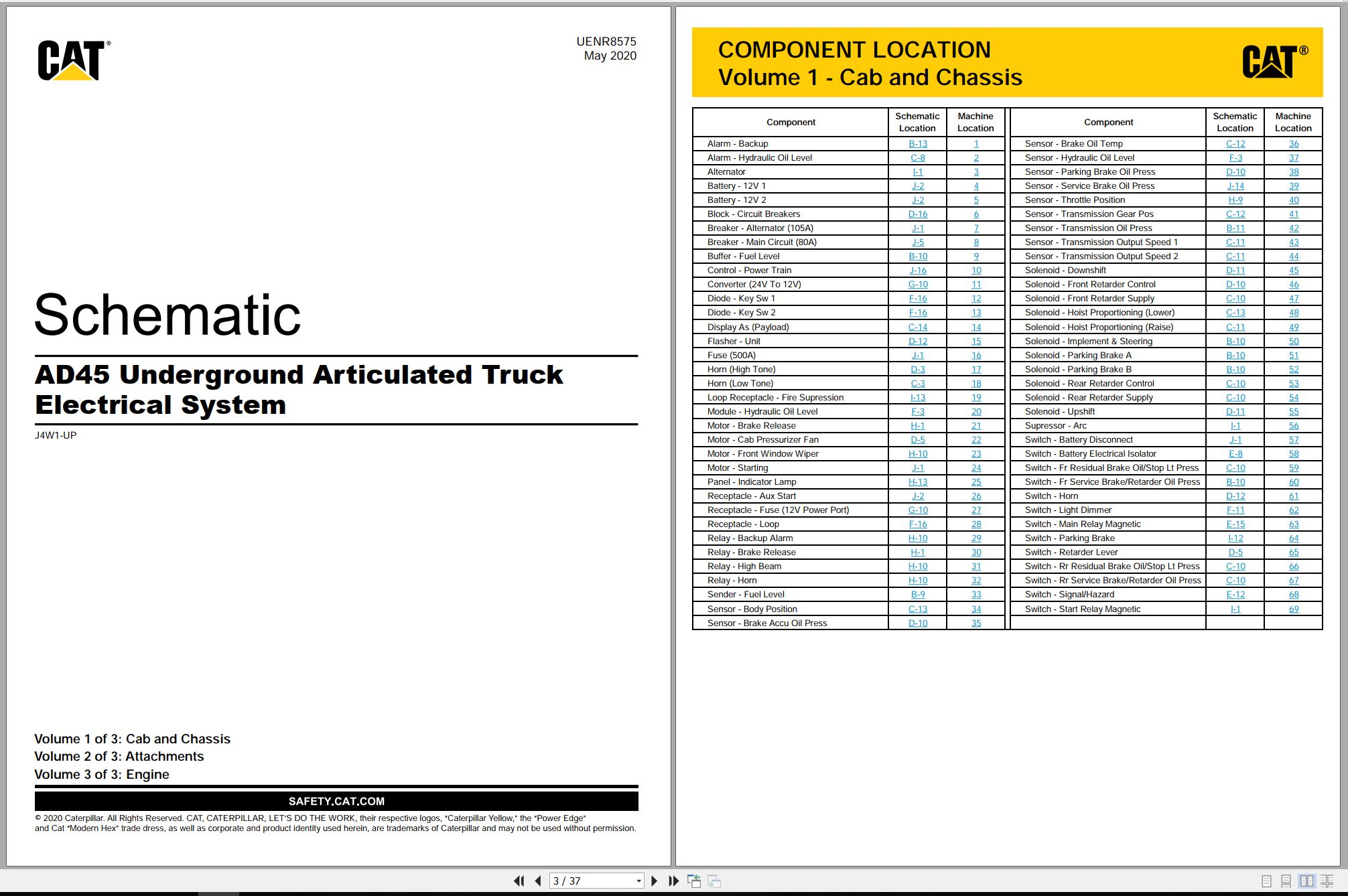Open E-8 link for Battery Electrical Isolator
Screen dimensions: 1348x896
(1235, 454)
